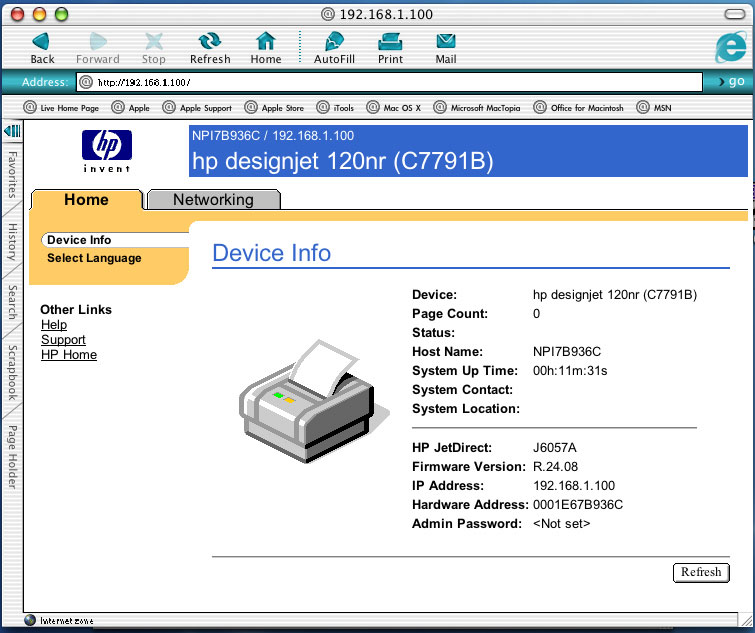755x633 pixels.
Task: Follow the HP Home link
Action: [x=69, y=355]
